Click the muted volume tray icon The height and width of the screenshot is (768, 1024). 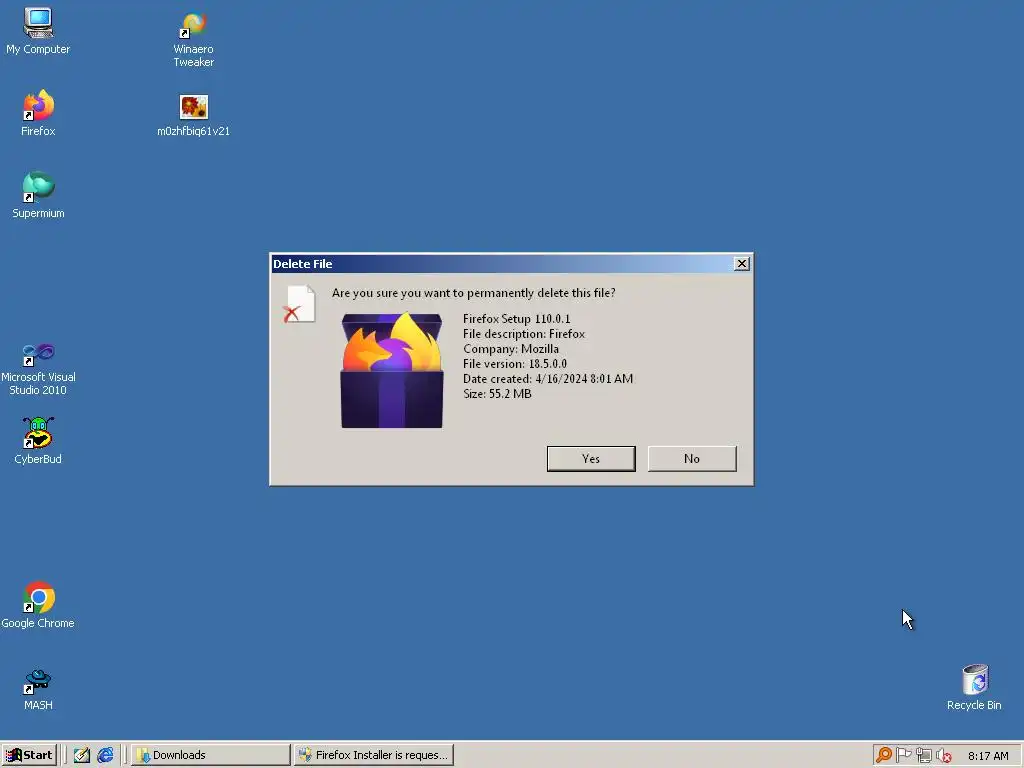[944, 755]
